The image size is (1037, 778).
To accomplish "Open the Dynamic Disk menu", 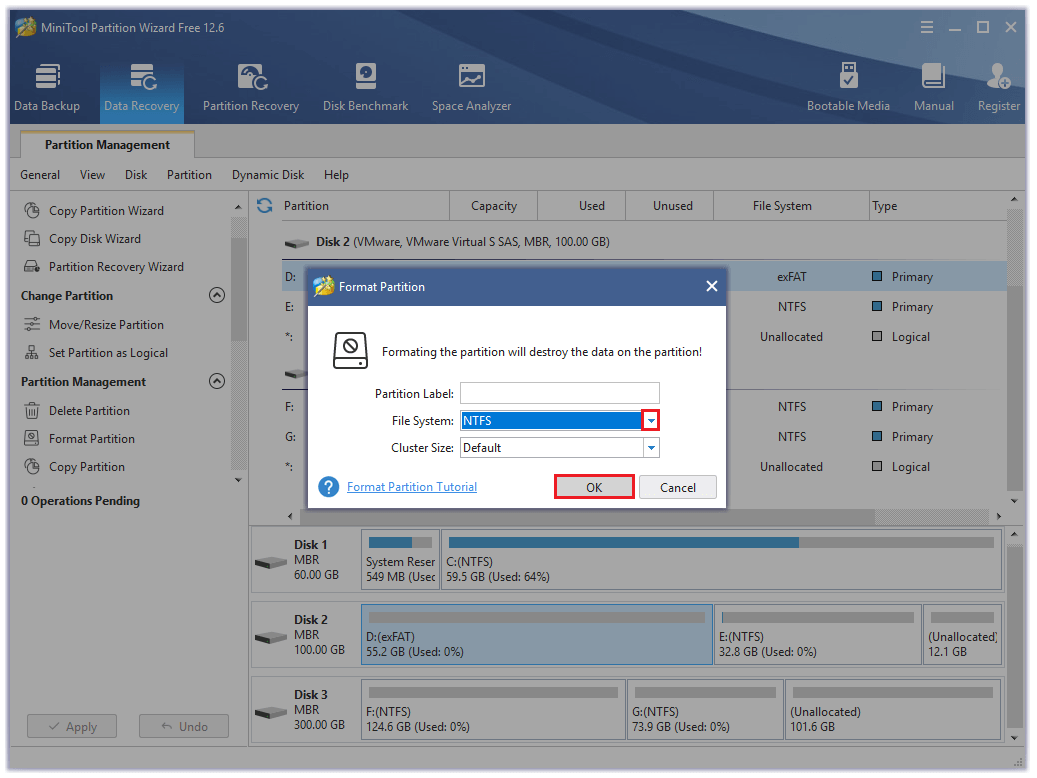I will point(267,174).
